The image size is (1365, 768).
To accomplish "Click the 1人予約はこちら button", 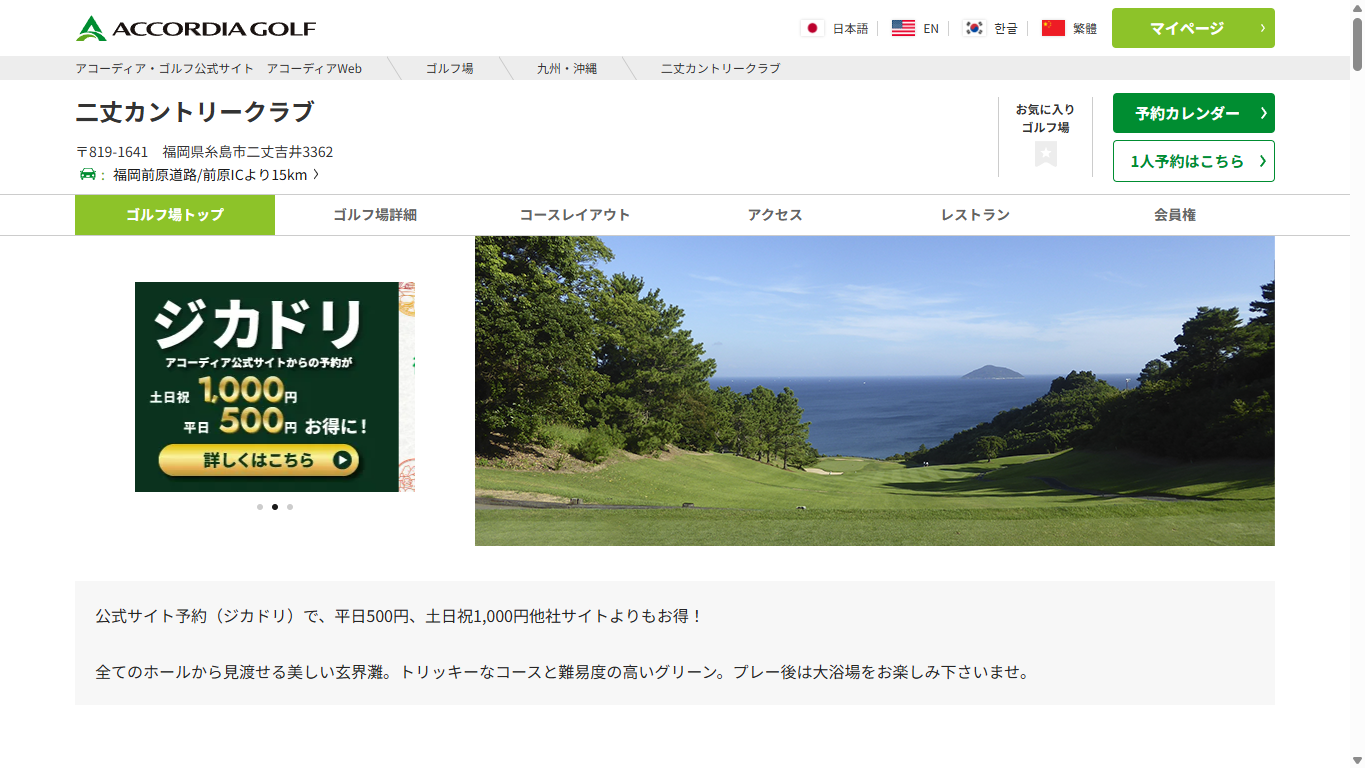I will pos(1193,161).
